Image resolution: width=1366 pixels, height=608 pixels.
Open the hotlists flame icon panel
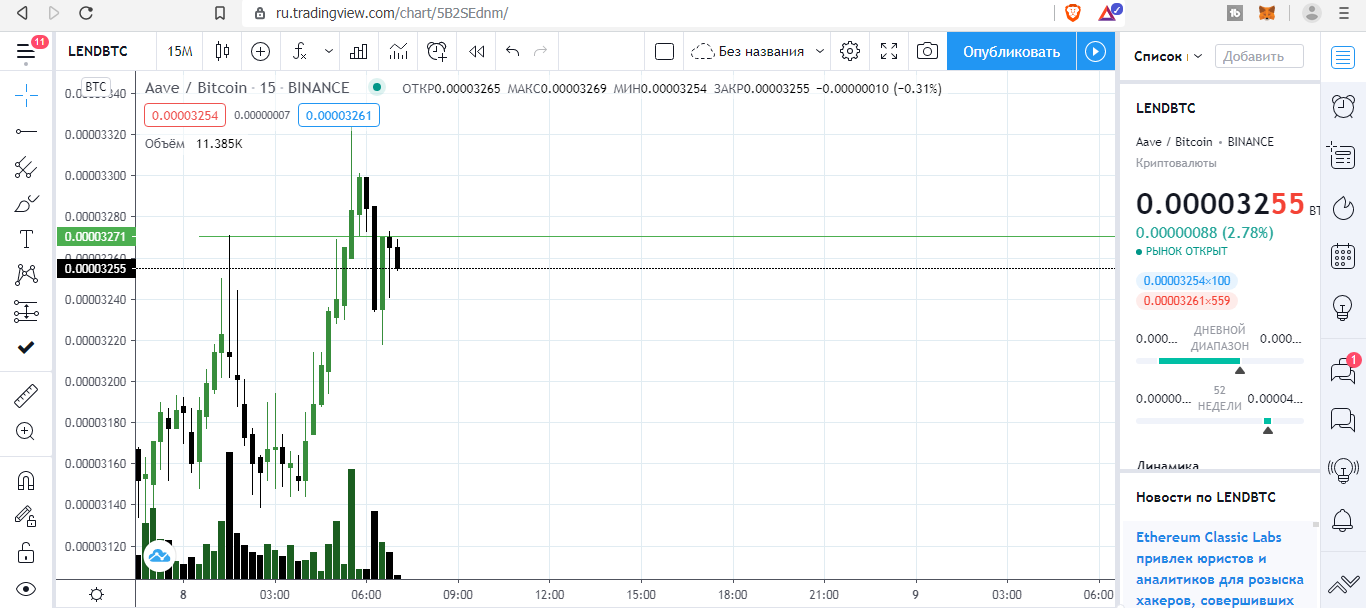click(x=1343, y=206)
